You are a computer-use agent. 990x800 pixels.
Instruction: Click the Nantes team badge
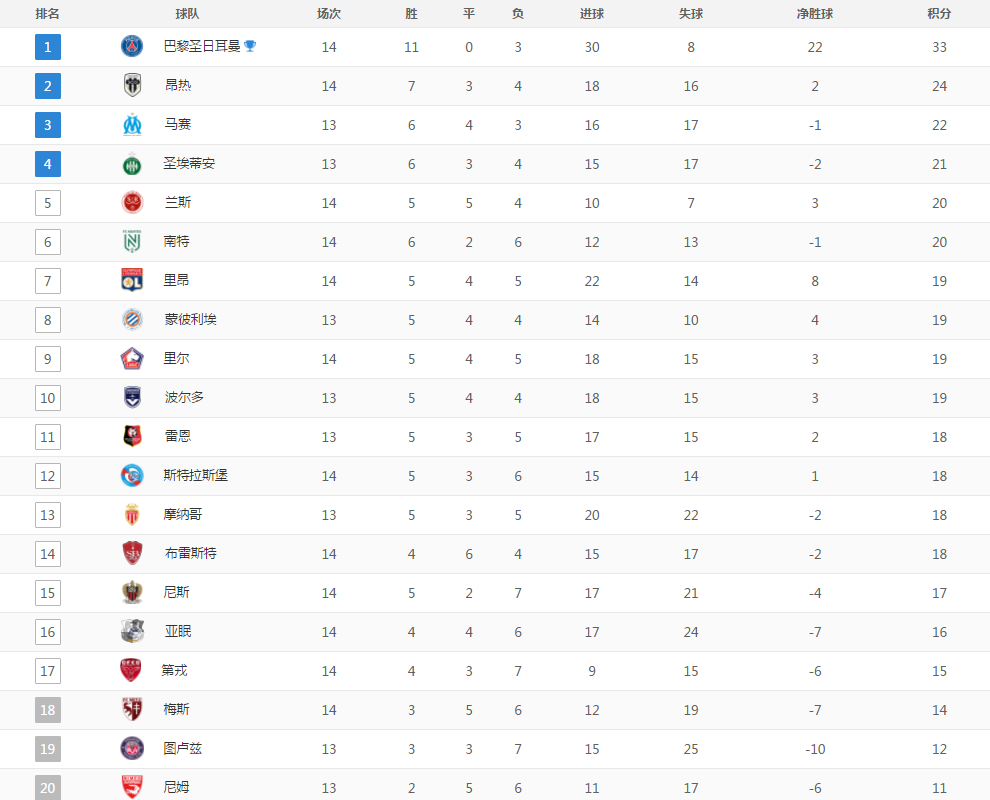[132, 241]
